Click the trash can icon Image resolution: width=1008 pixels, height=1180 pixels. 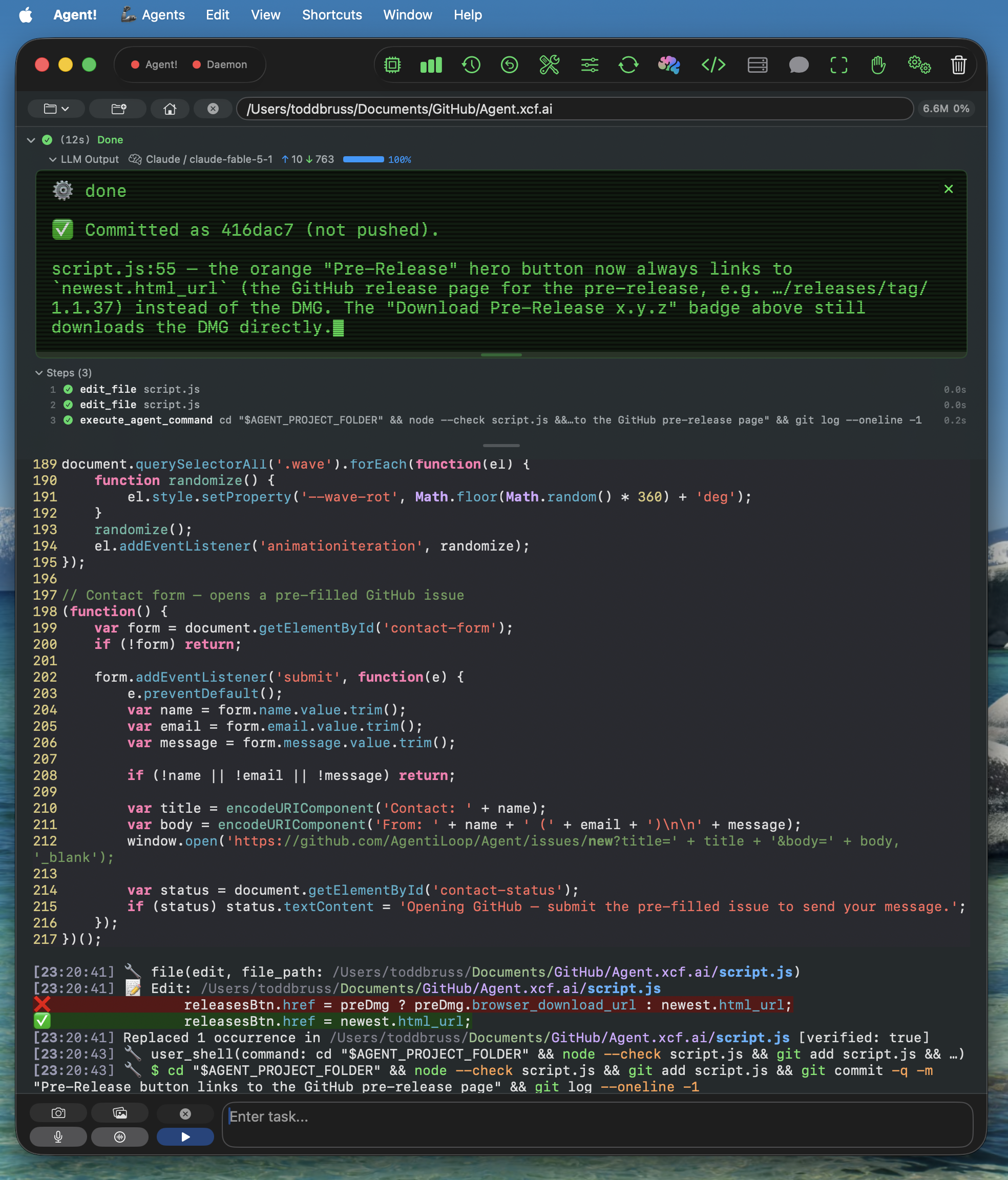958,65
